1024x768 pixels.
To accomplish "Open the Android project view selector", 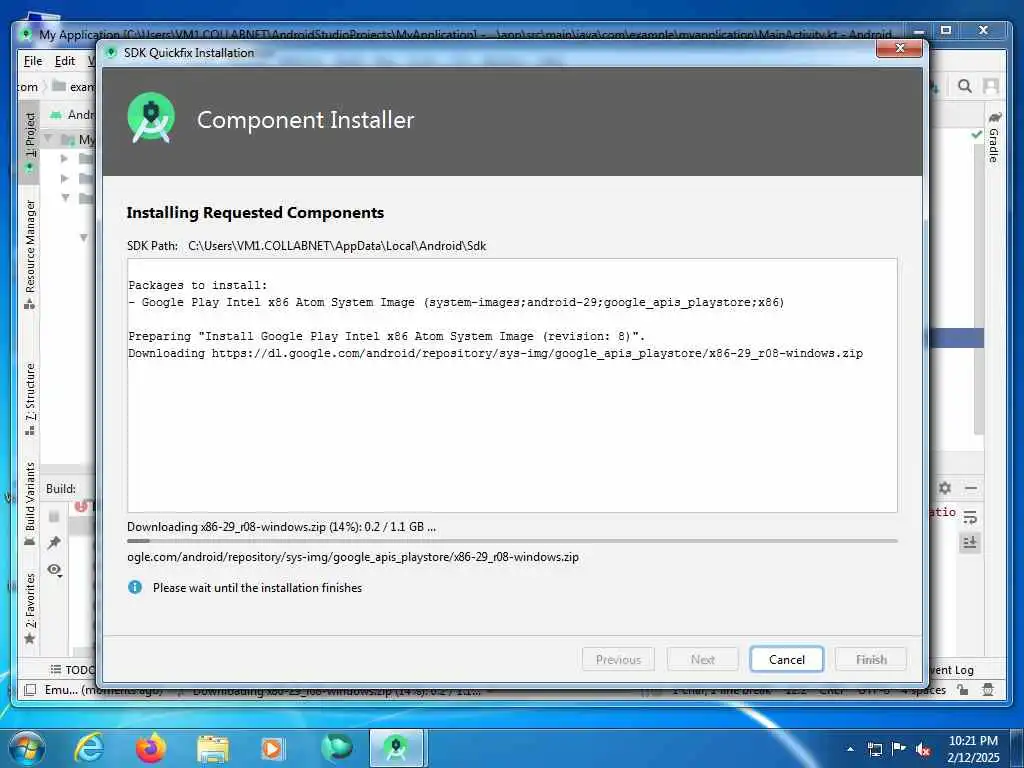I will pyautogui.click(x=73, y=115).
